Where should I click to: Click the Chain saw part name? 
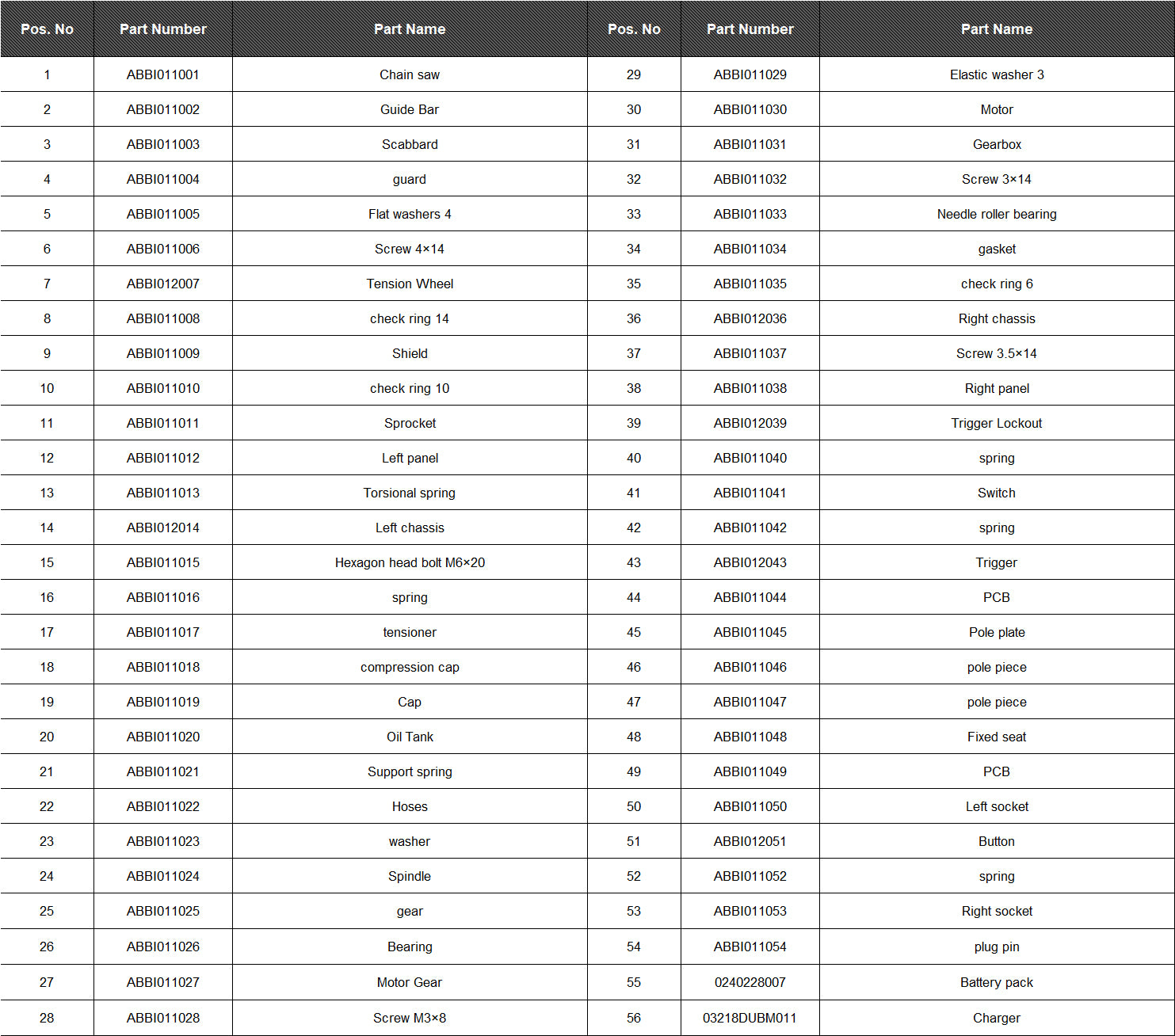tap(410, 74)
